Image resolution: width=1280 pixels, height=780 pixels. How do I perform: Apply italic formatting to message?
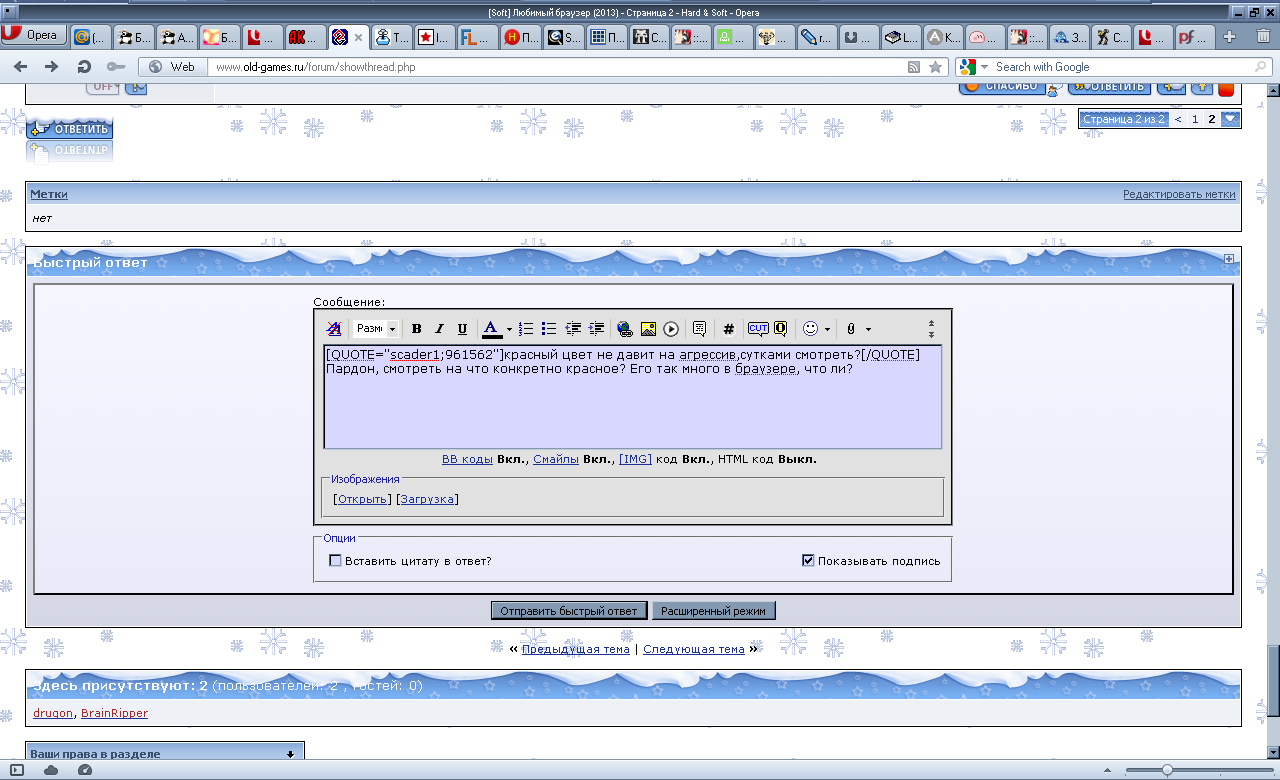439,329
